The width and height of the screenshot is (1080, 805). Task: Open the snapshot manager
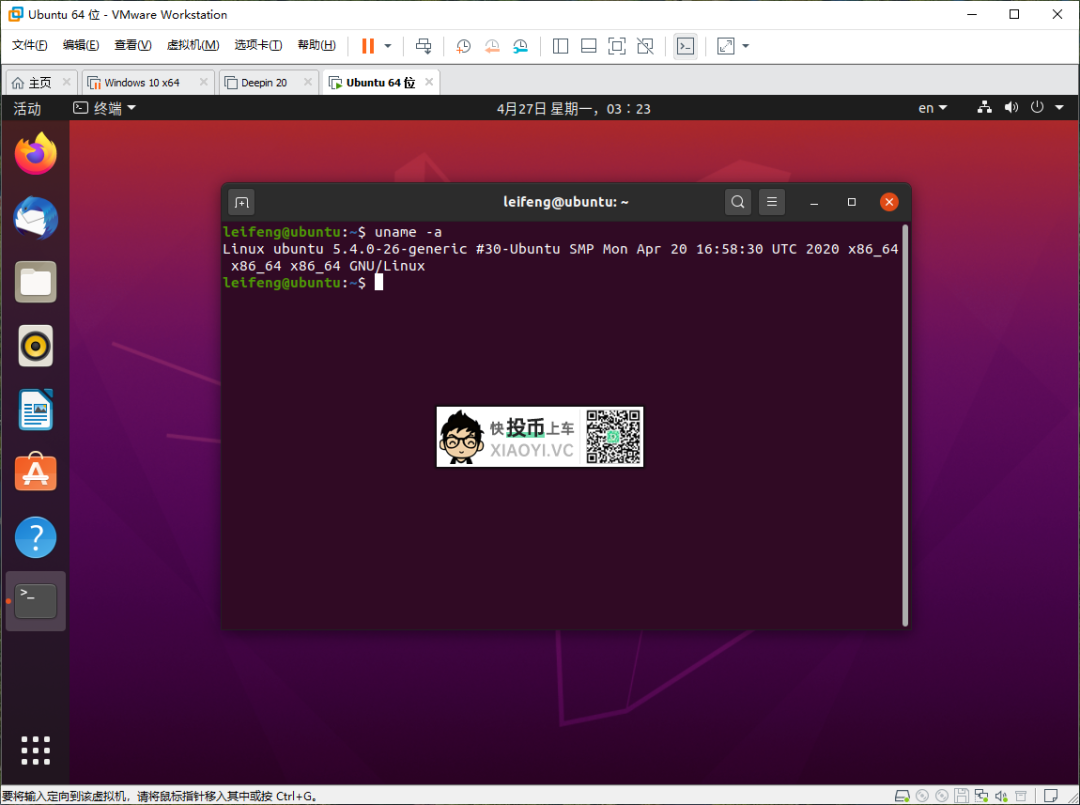[x=520, y=46]
